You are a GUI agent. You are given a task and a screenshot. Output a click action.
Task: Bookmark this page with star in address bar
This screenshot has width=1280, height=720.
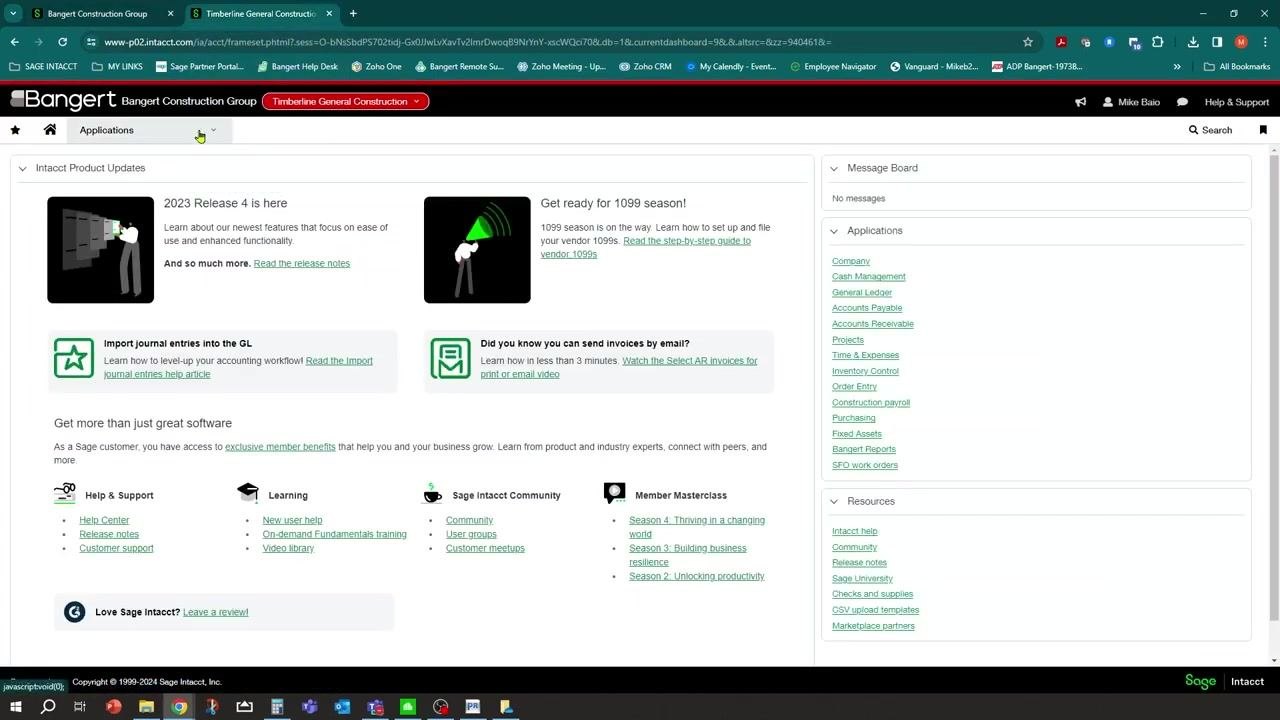1028,42
